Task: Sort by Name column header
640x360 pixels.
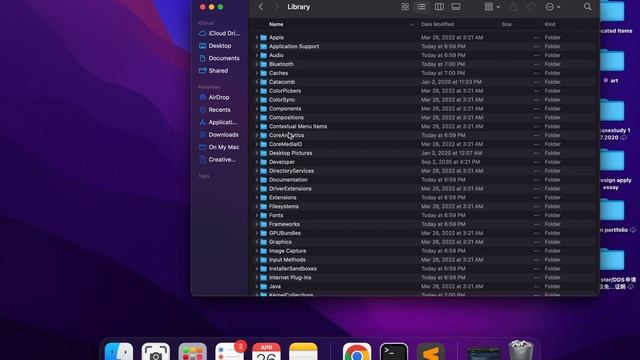Action: (x=276, y=24)
